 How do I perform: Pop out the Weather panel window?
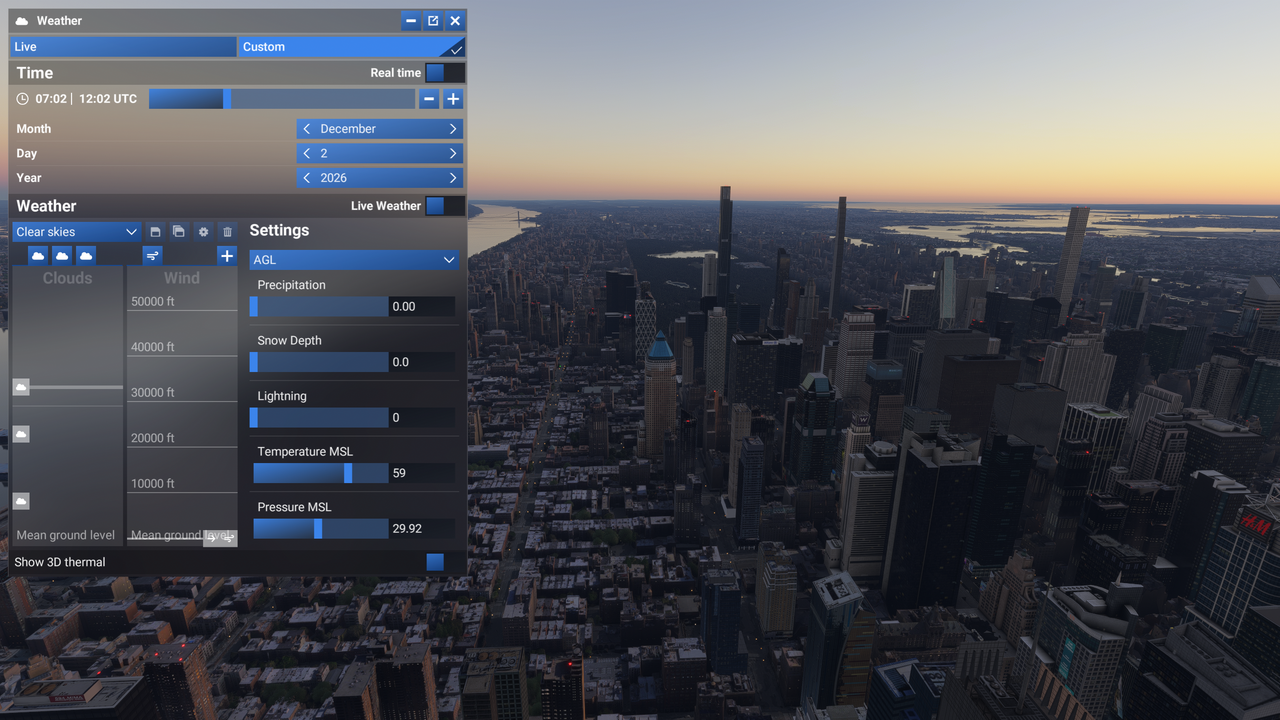tap(433, 21)
